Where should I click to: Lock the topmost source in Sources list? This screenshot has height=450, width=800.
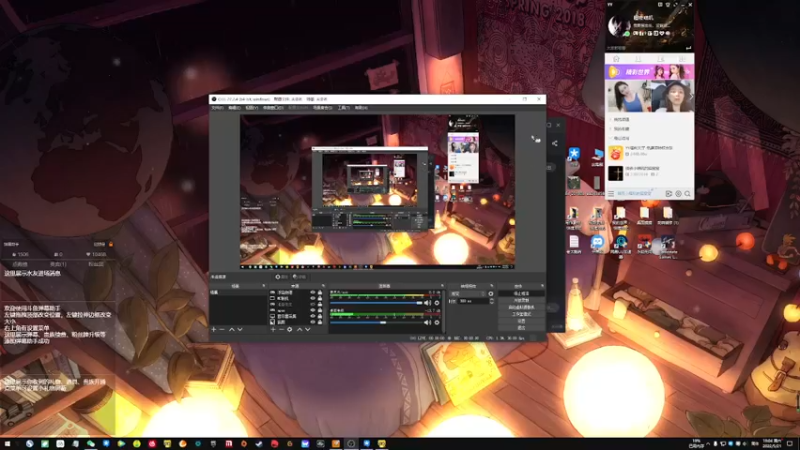coord(320,292)
